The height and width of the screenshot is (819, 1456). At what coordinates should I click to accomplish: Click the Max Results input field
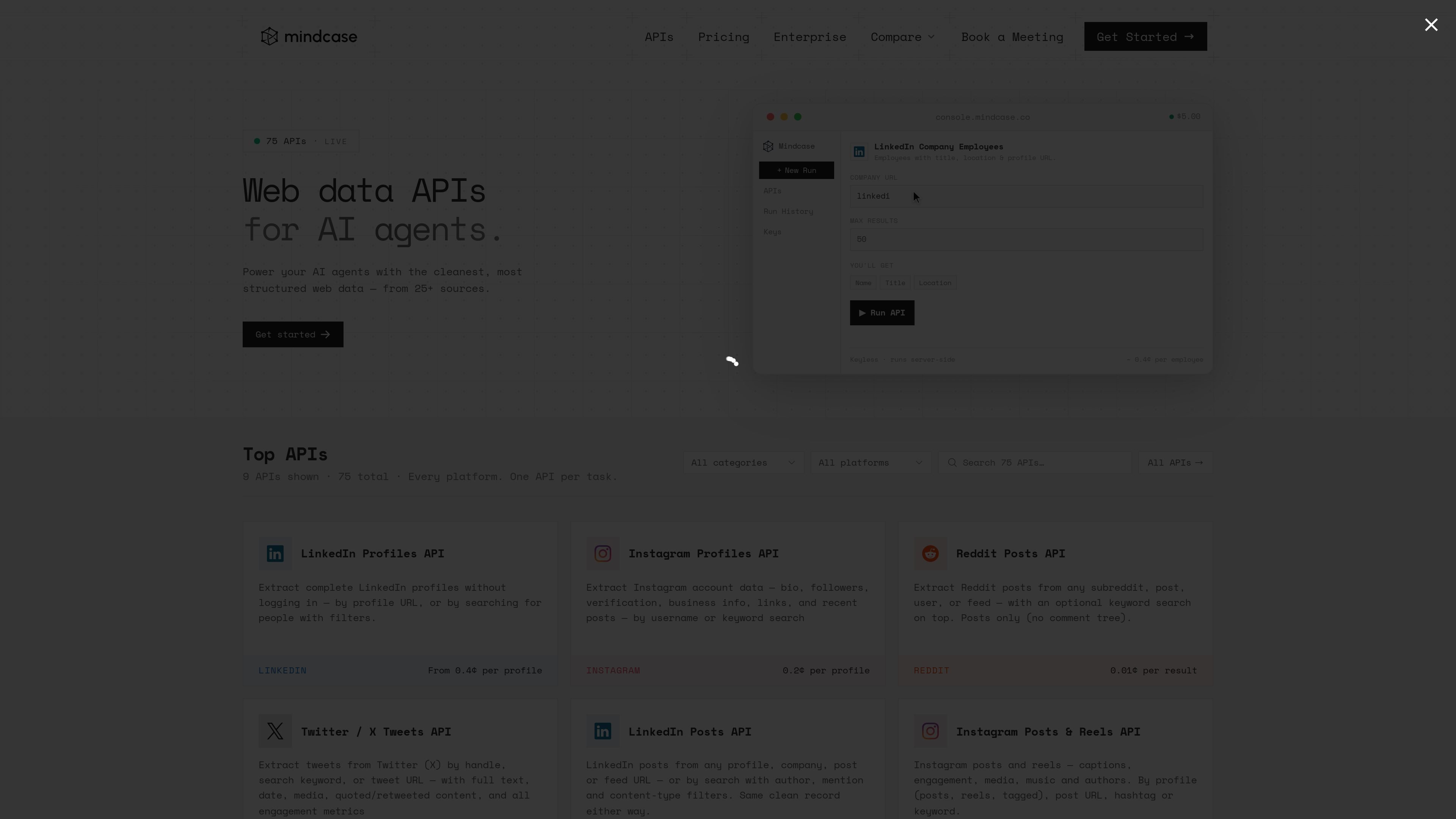(1026, 240)
